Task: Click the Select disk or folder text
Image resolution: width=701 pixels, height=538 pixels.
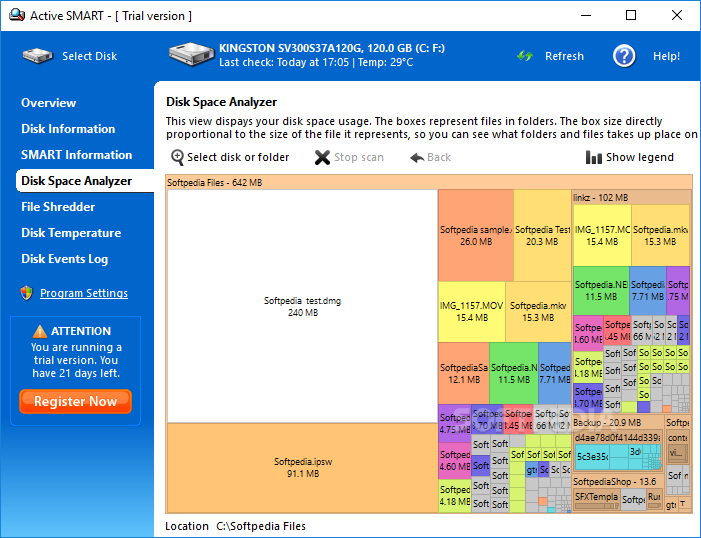Action: pyautogui.click(x=238, y=157)
